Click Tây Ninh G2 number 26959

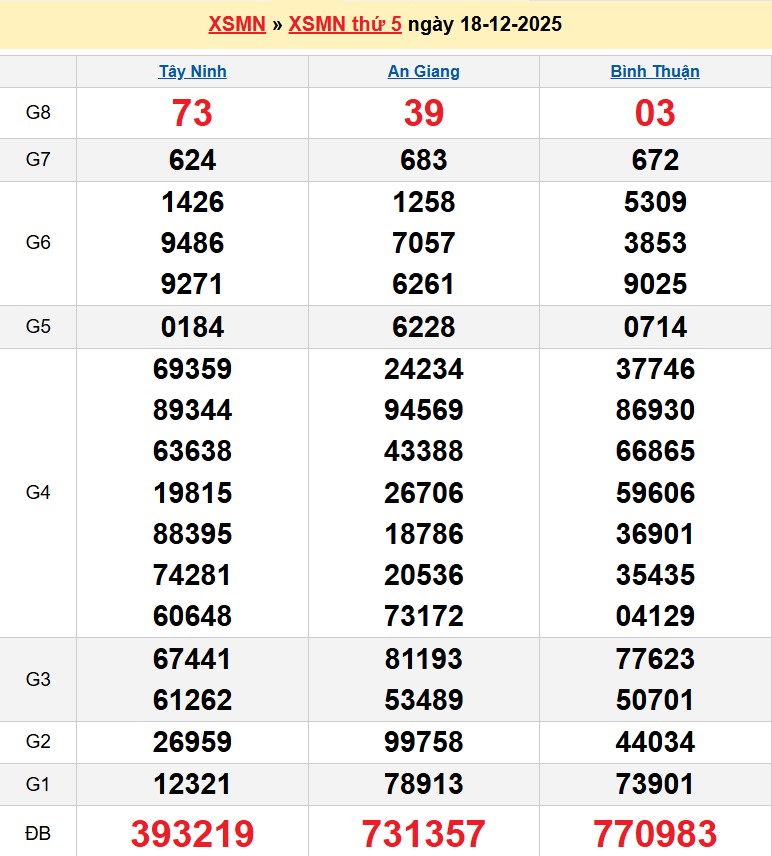pyautogui.click(x=192, y=742)
